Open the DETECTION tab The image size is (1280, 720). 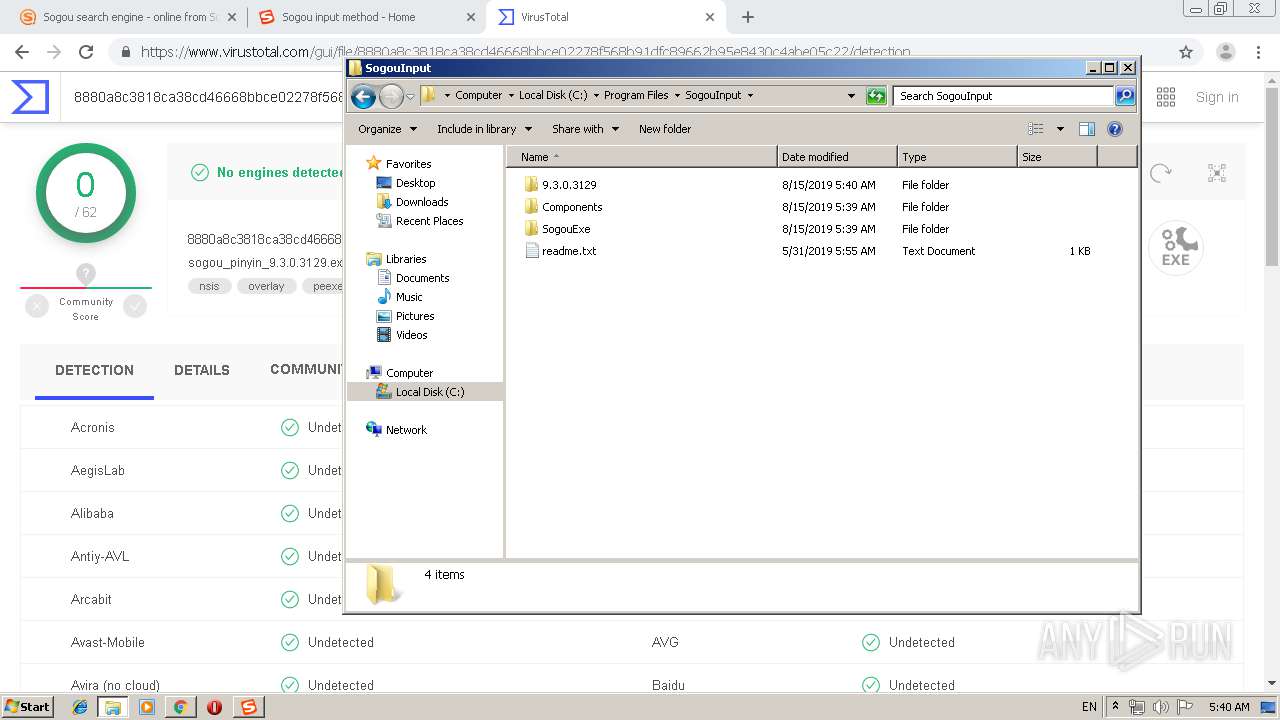click(x=94, y=370)
